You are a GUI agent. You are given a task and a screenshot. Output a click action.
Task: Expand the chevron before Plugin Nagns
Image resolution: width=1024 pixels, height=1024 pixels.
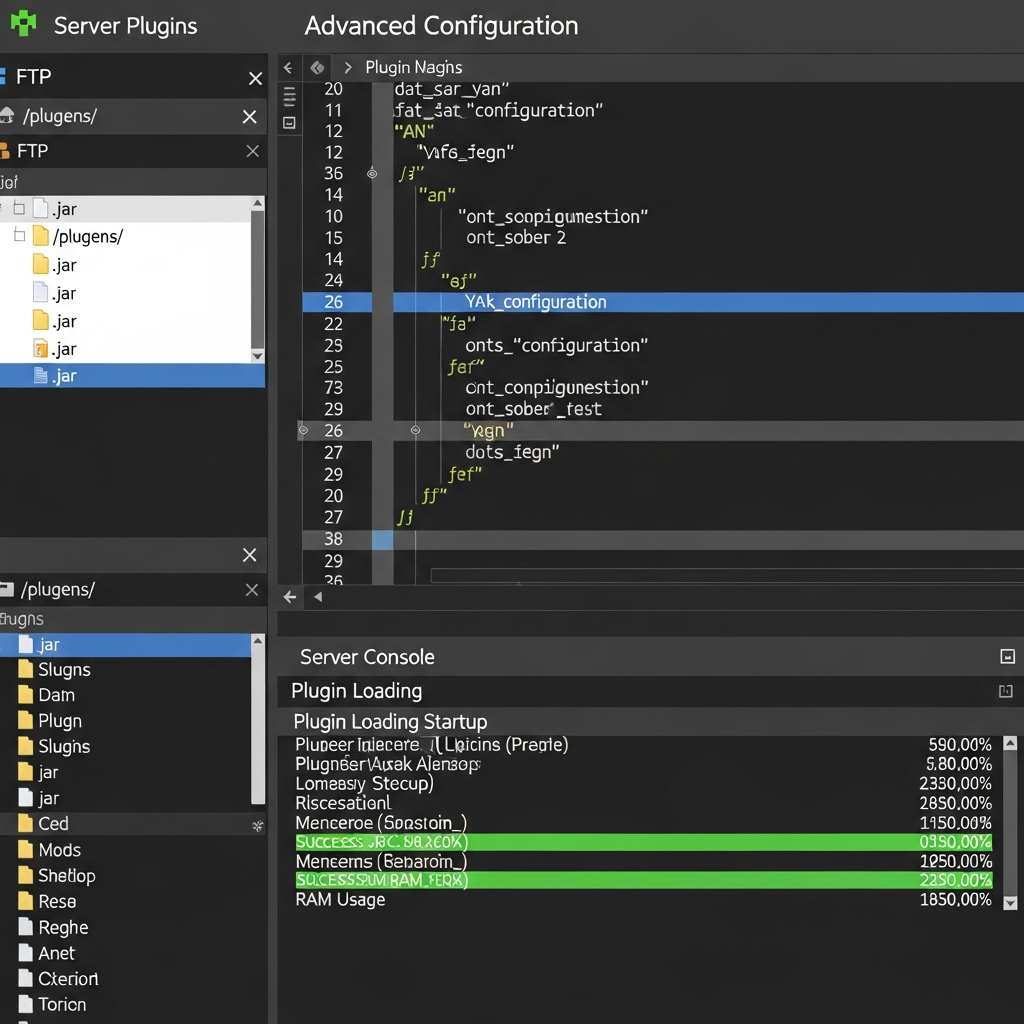point(347,68)
